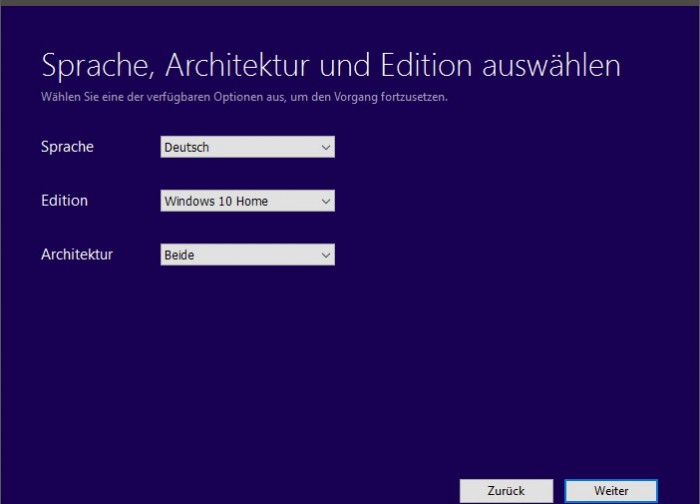The image size is (700, 504).
Task: Open the Sprache dropdown showing Deutsch
Action: point(247,147)
